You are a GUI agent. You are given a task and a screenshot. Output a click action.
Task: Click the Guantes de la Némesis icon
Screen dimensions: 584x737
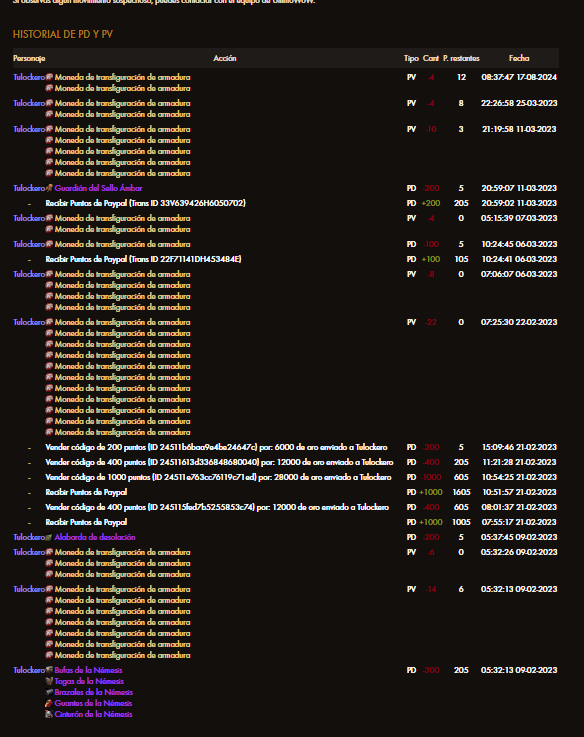[x=49, y=703]
